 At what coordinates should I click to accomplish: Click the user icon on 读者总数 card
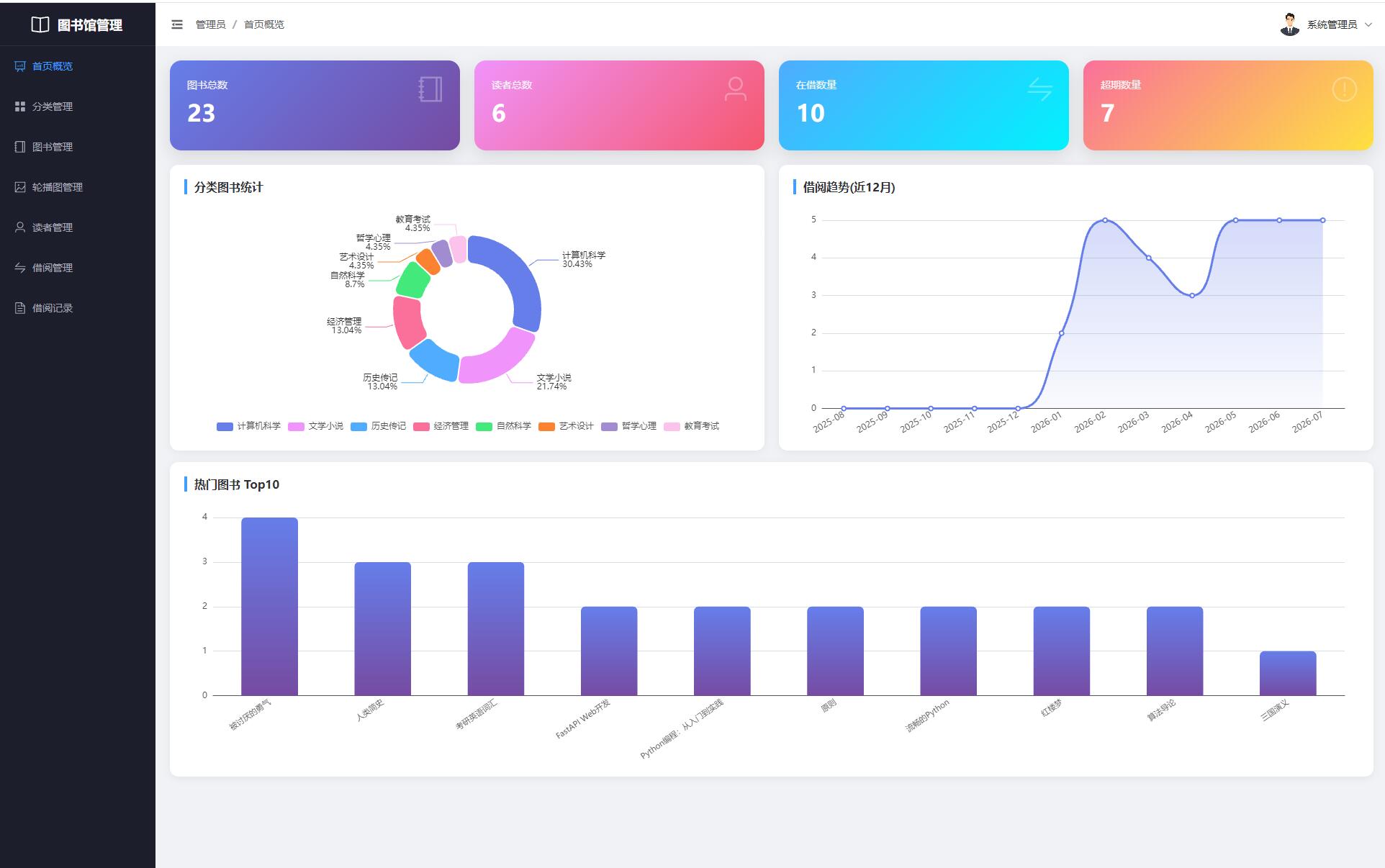(735, 89)
